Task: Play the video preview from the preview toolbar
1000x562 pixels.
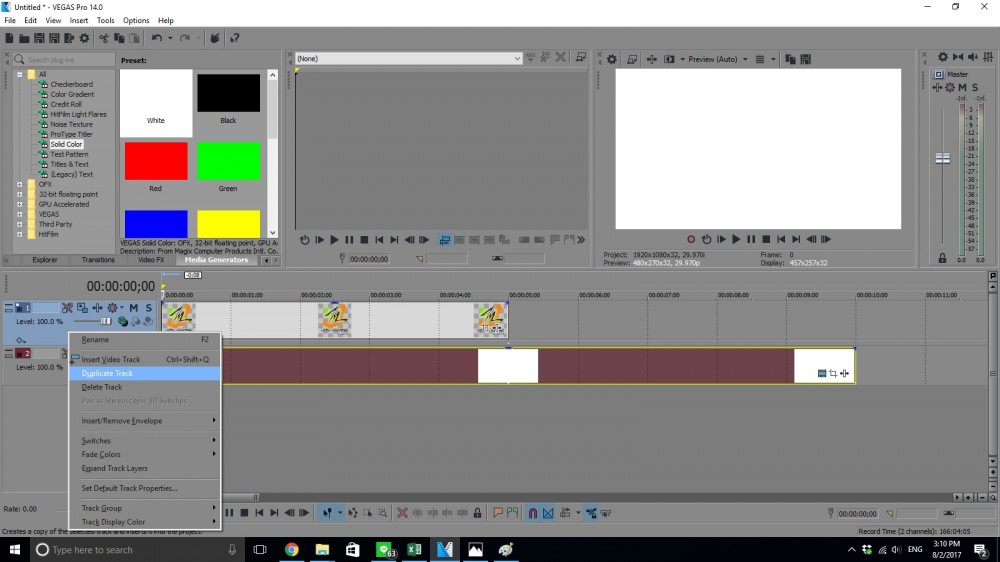Action: click(x=736, y=239)
